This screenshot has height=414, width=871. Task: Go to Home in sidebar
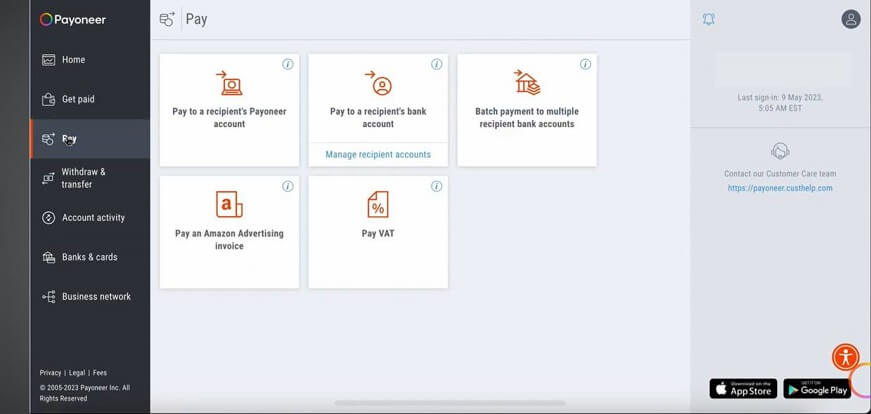[x=90, y=59]
